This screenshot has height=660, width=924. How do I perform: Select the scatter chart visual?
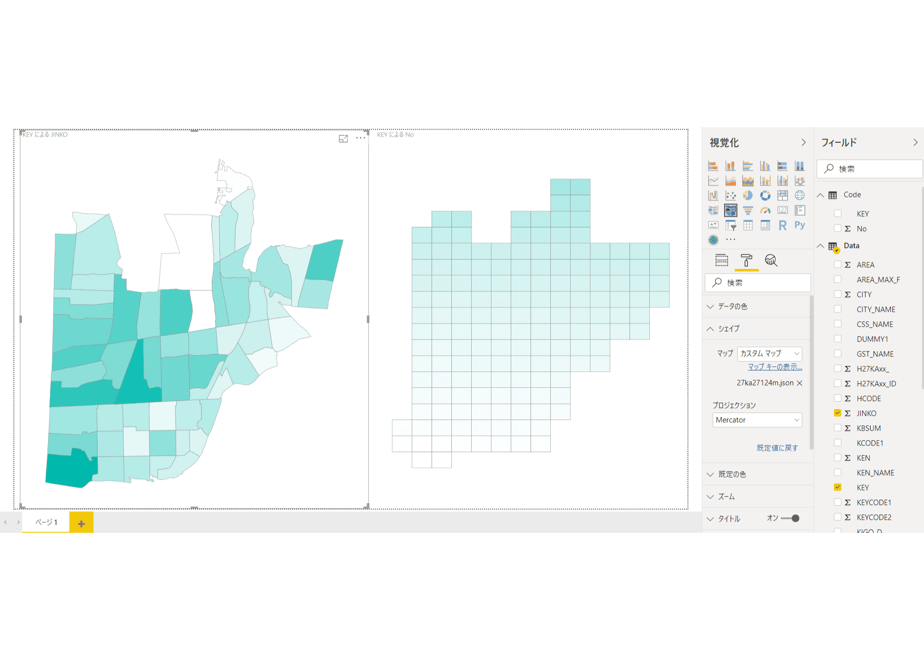tap(730, 196)
